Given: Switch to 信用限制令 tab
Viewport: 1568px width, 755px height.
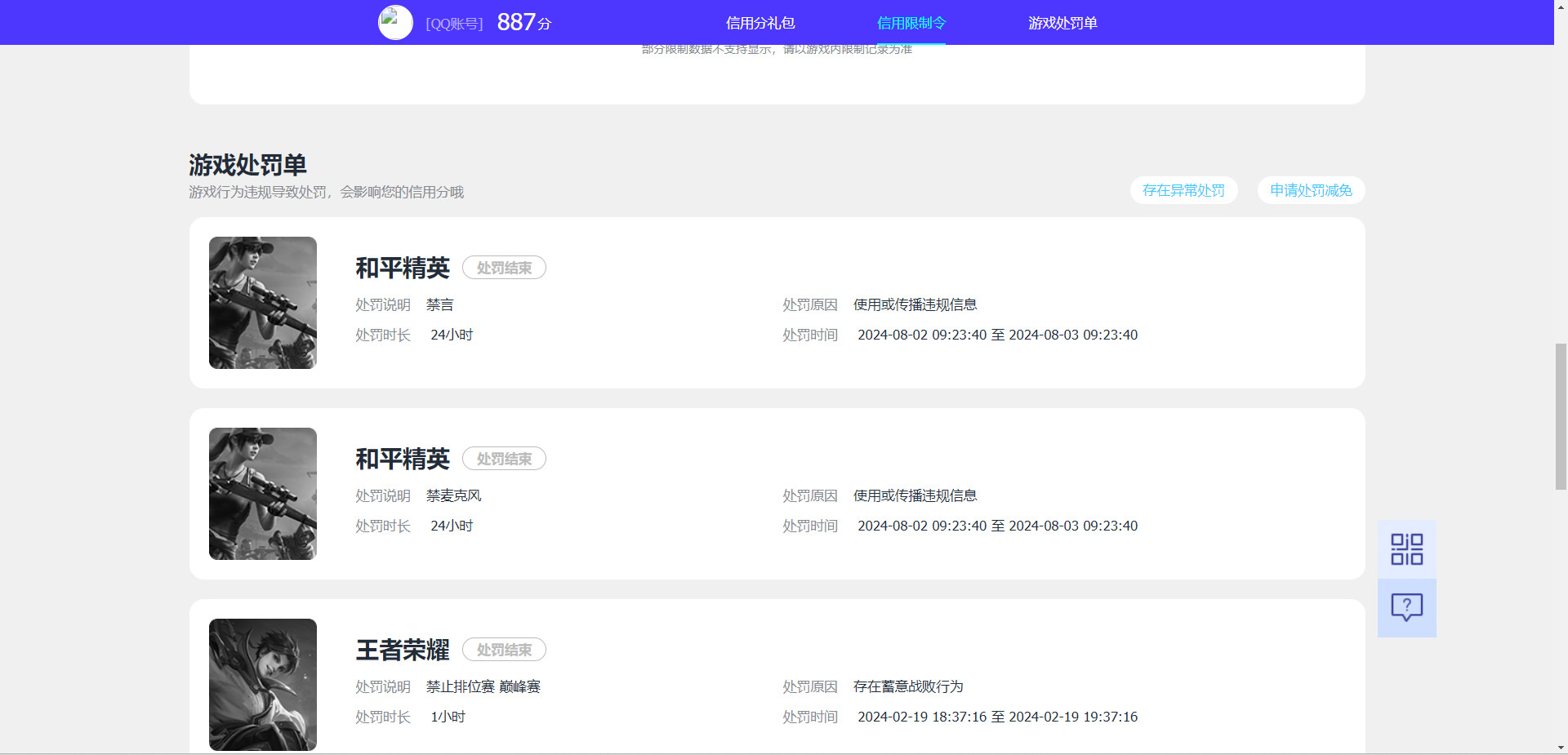Looking at the screenshot, I should [911, 23].
